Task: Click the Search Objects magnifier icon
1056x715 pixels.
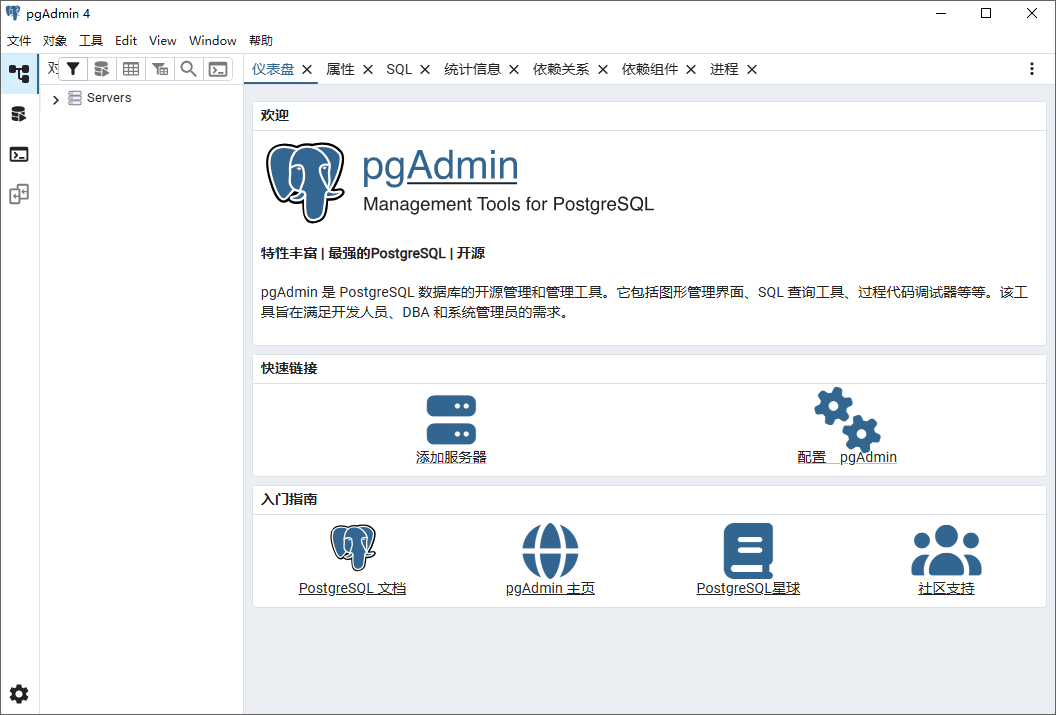Action: [x=189, y=69]
